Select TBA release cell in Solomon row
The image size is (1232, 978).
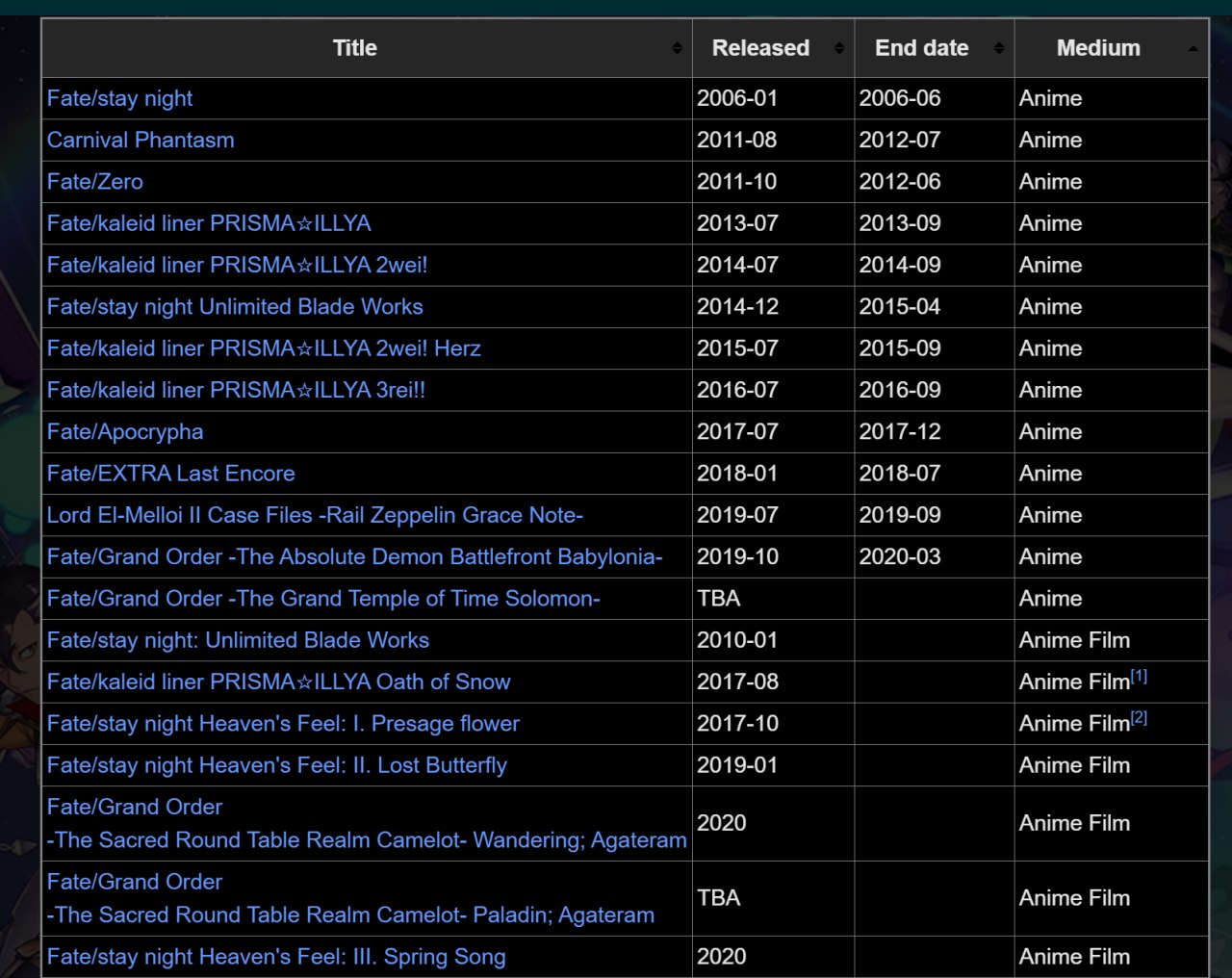[x=773, y=599]
